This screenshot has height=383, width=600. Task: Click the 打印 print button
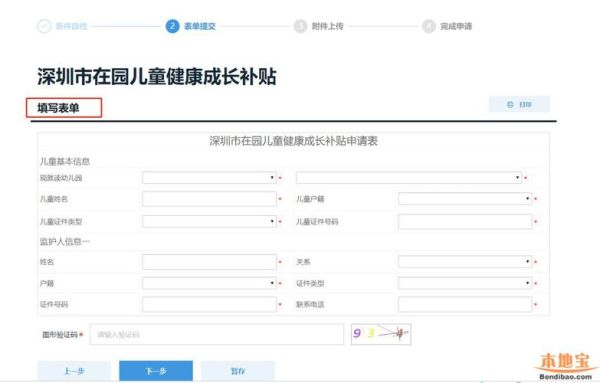[519, 104]
